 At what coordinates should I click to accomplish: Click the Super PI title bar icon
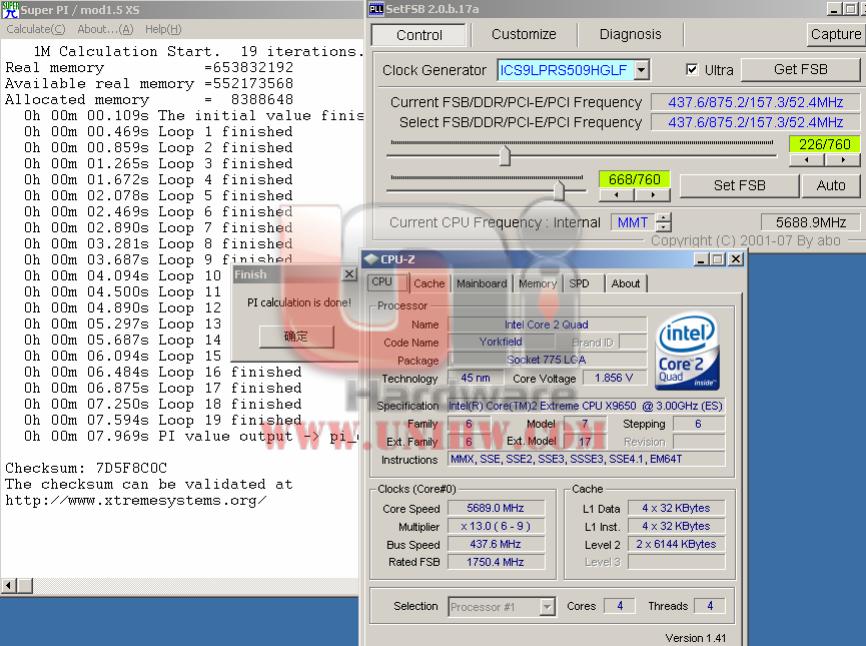coord(10,9)
